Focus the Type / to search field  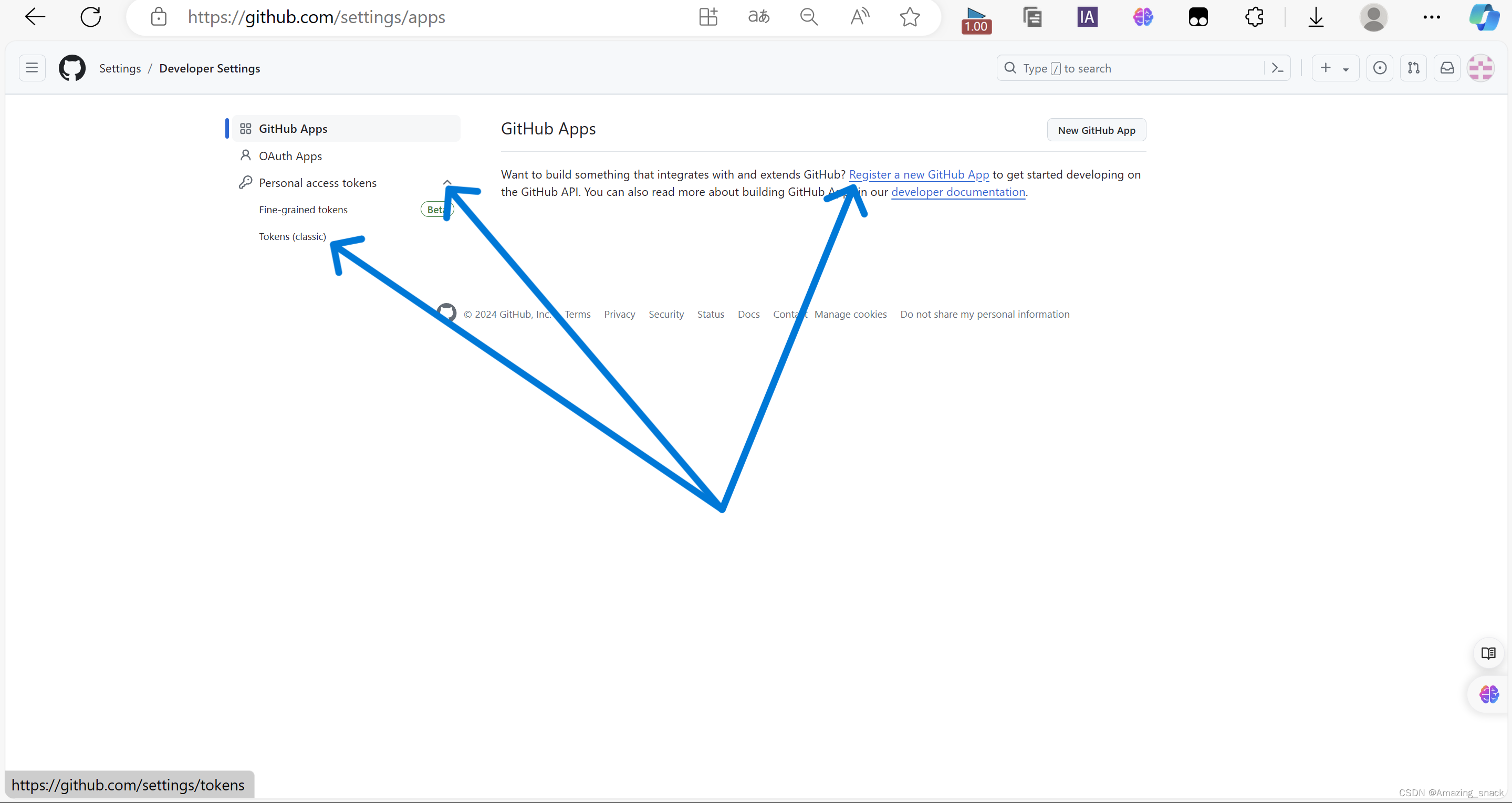[1133, 68]
